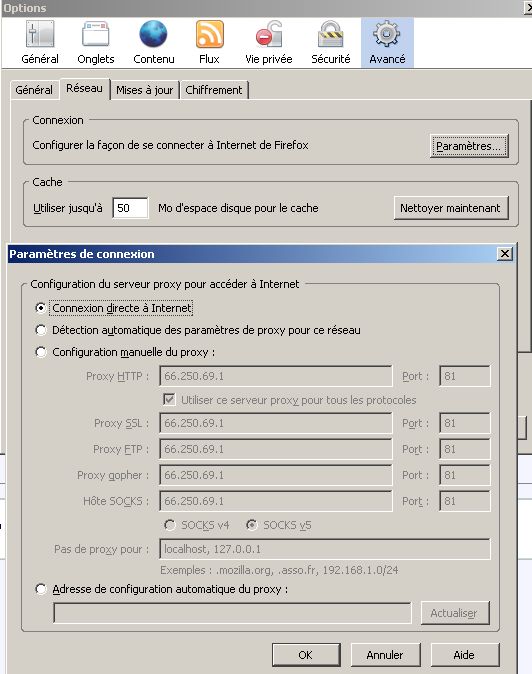
Task: Click the Annuler button
Action: tap(385, 655)
